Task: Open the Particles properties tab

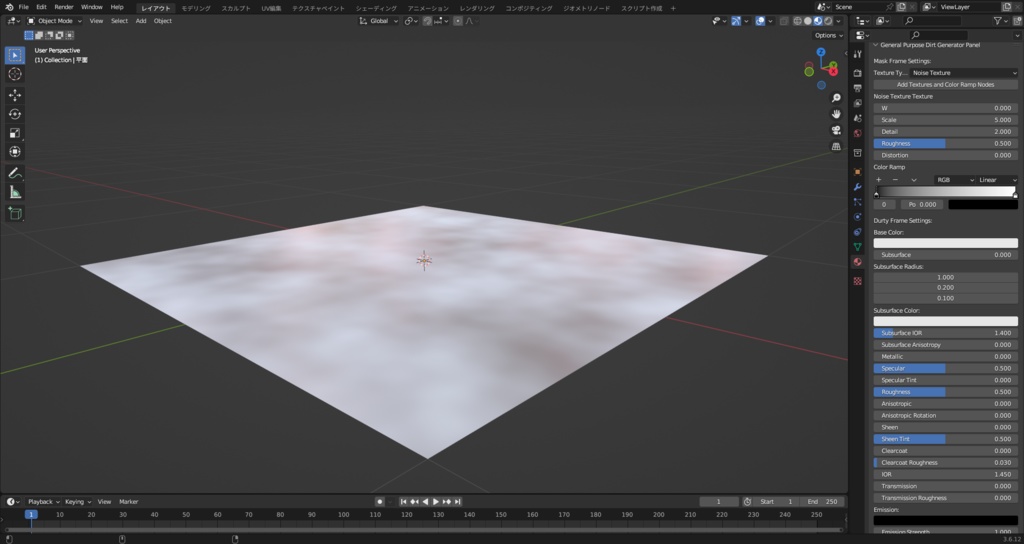Action: tap(857, 202)
